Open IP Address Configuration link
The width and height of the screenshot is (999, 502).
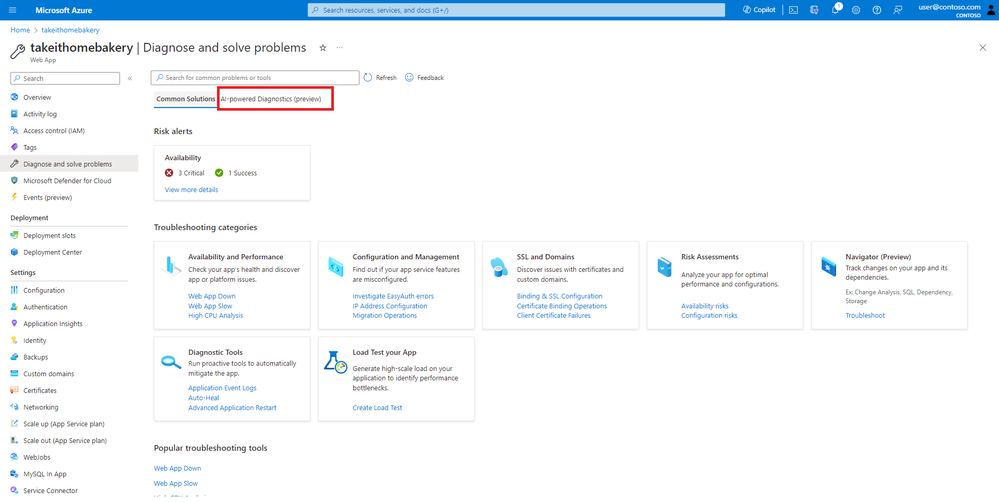pyautogui.click(x=390, y=306)
